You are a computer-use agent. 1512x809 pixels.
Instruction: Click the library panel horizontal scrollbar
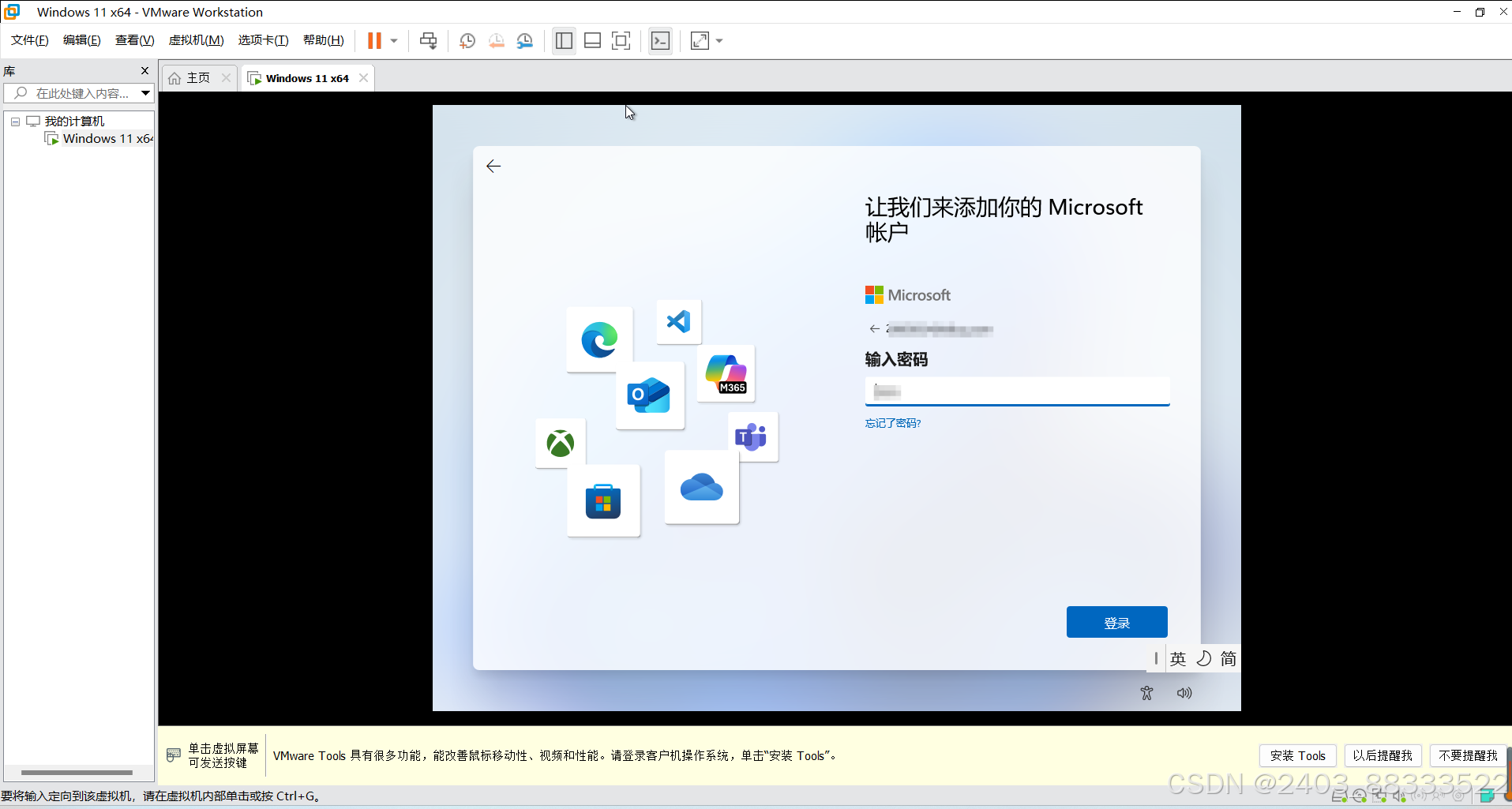[x=77, y=772]
